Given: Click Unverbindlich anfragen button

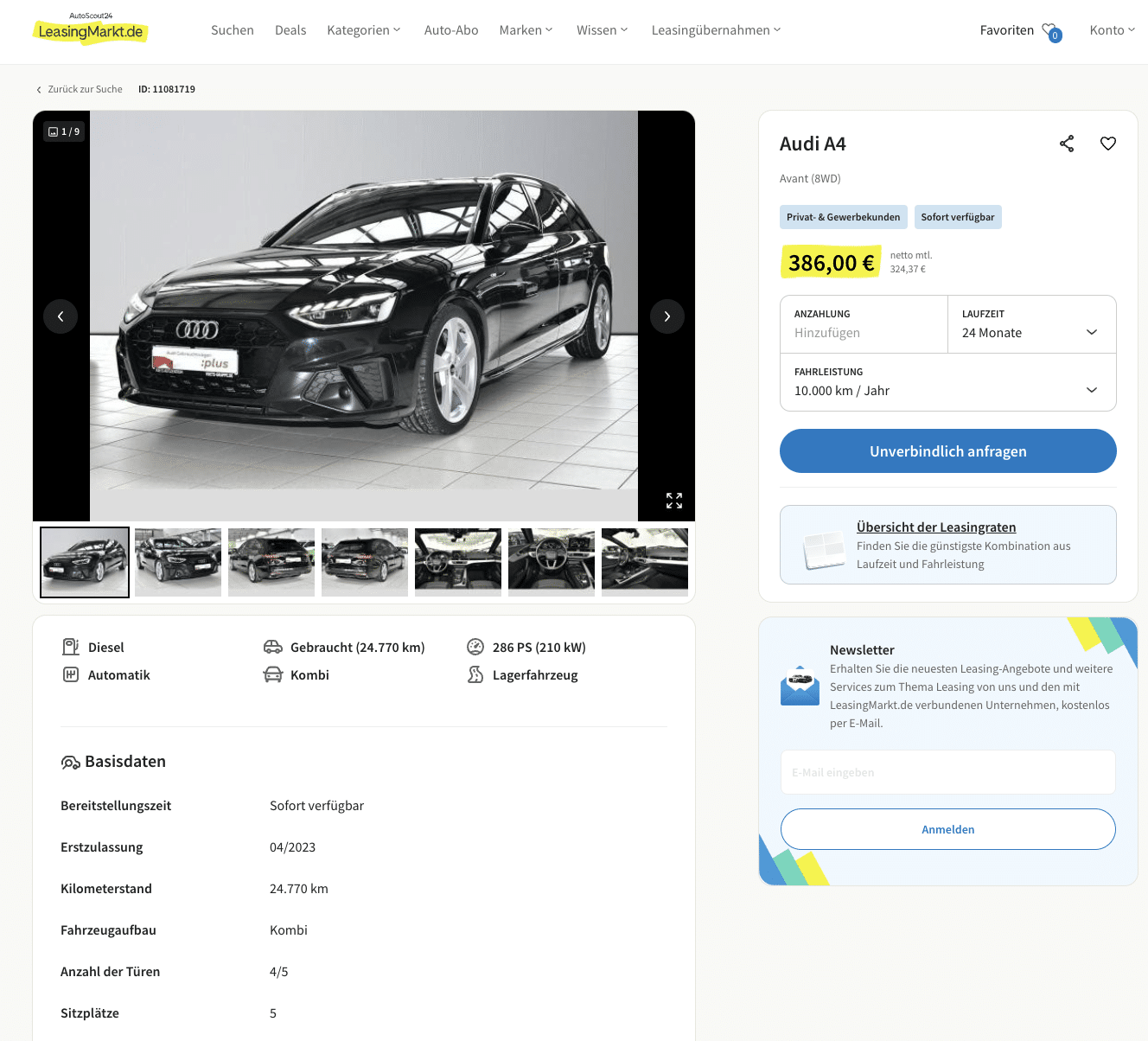Looking at the screenshot, I should pyautogui.click(x=948, y=451).
